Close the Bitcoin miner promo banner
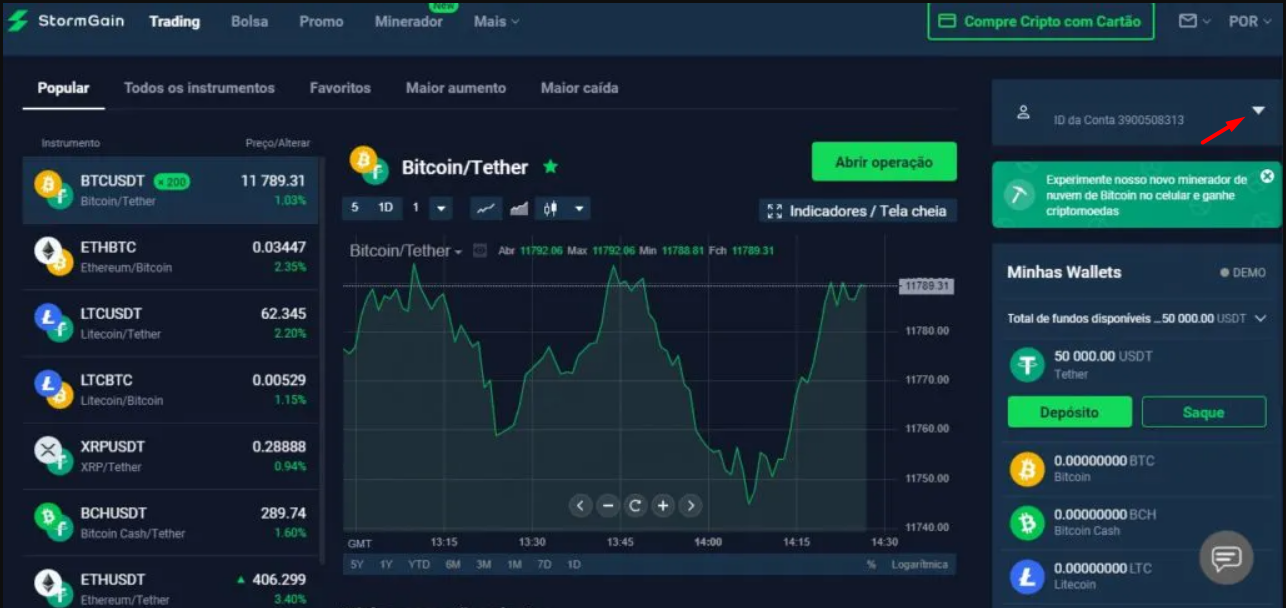This screenshot has width=1286, height=608. click(x=1267, y=176)
